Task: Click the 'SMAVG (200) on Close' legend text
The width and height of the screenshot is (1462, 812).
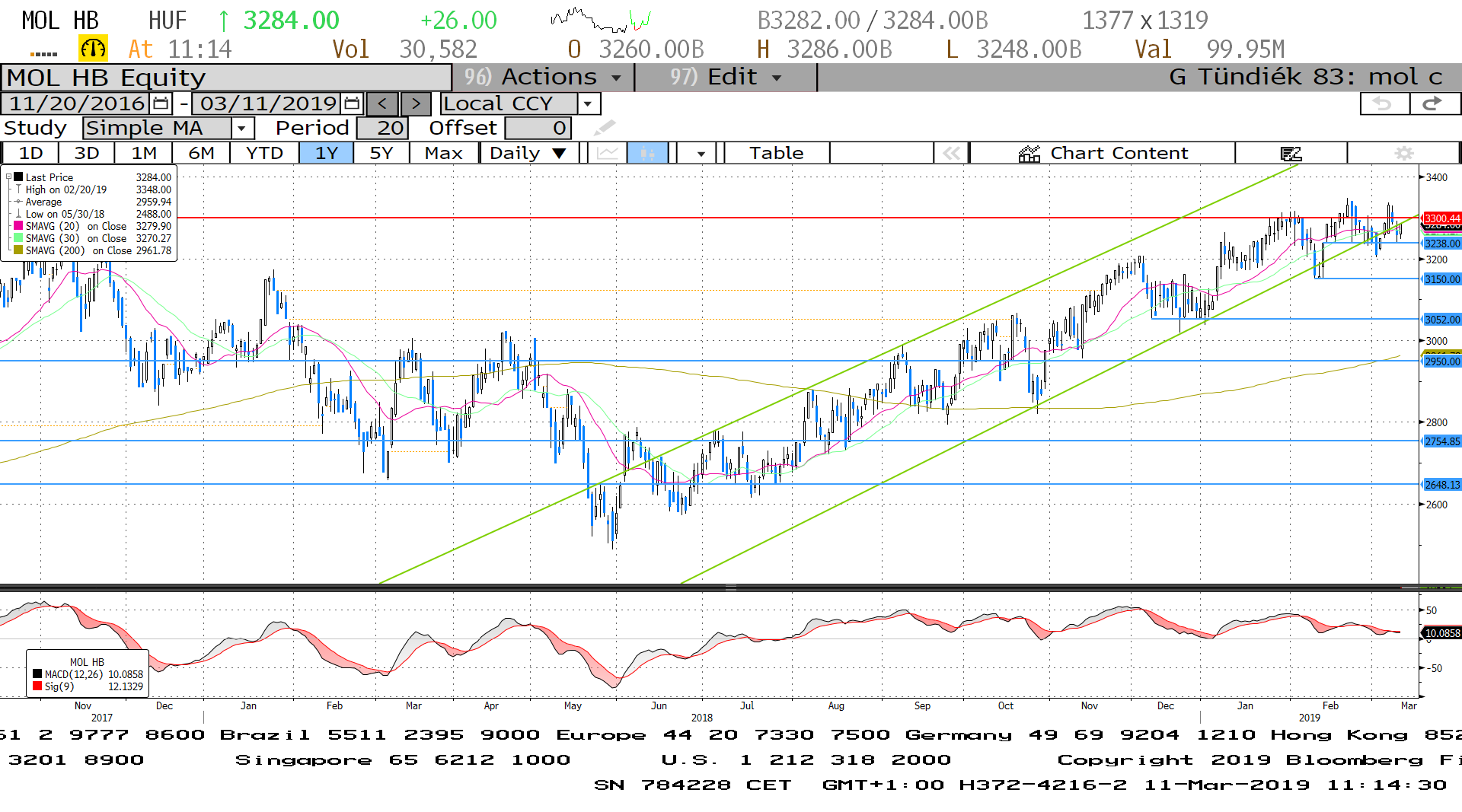Action: coord(78,250)
